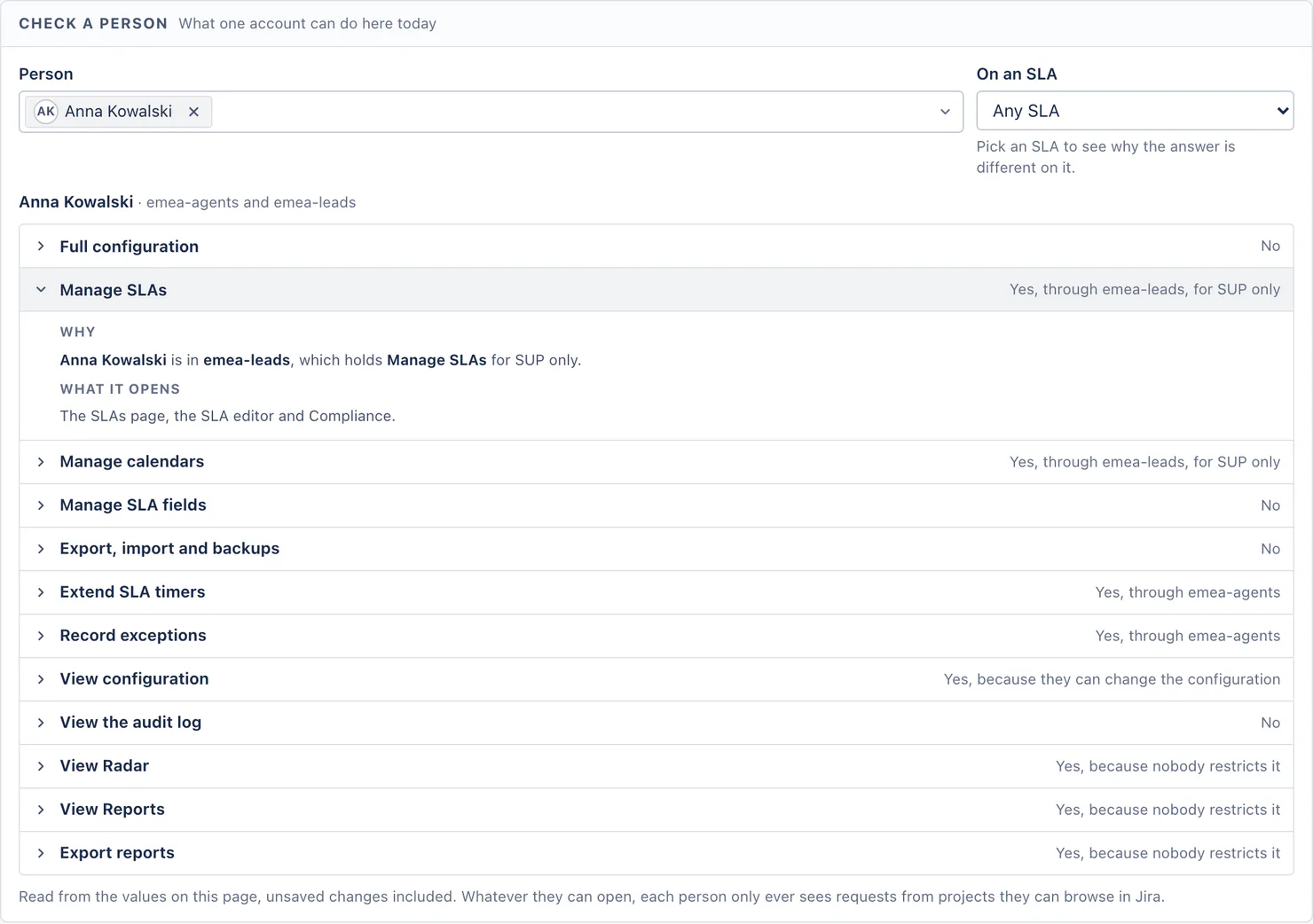
Task: Expand the View Radar row
Action: (x=656, y=766)
